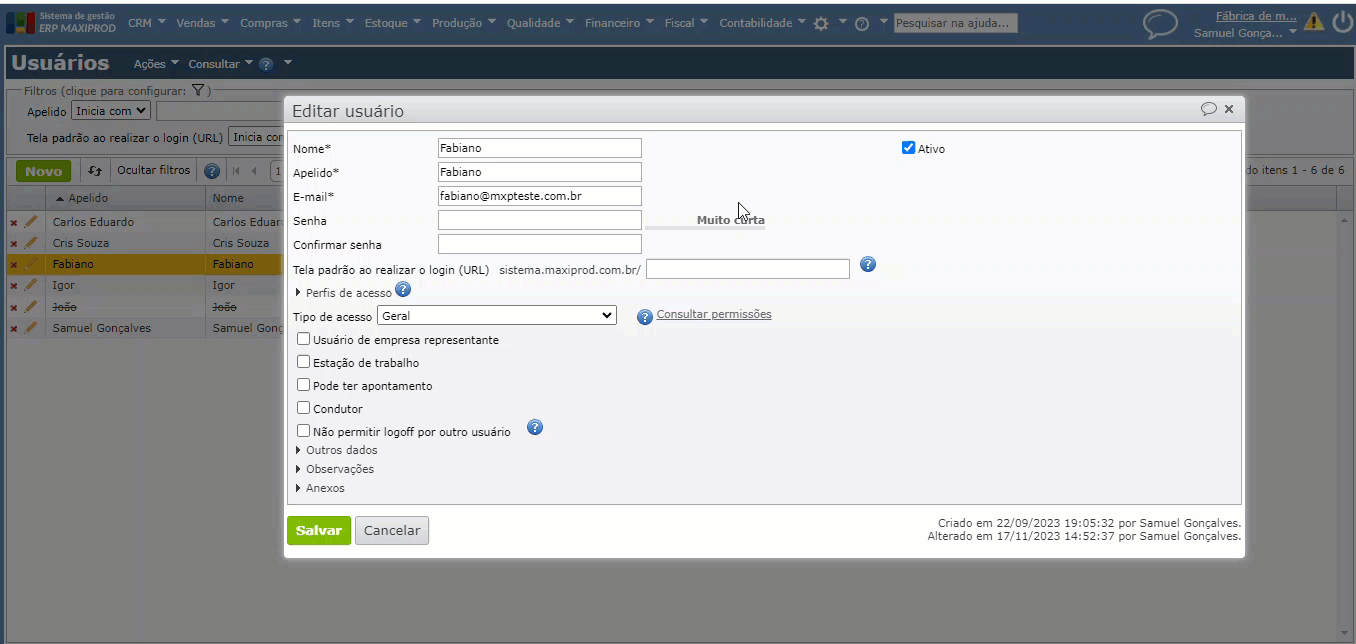Click the Cancelar button
Viewport: 1356px width, 644px height.
pos(392,531)
